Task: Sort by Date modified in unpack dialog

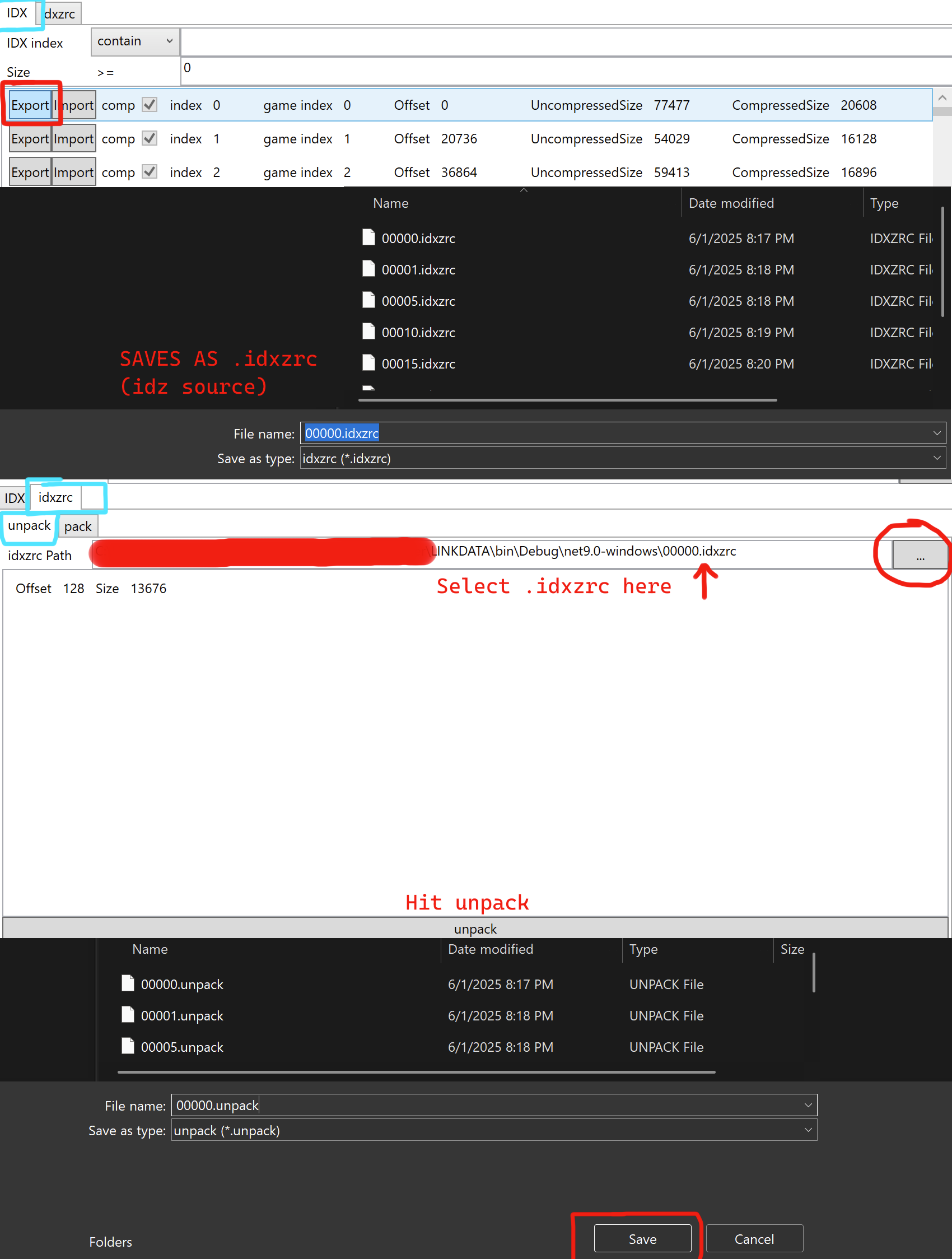Action: coord(491,949)
